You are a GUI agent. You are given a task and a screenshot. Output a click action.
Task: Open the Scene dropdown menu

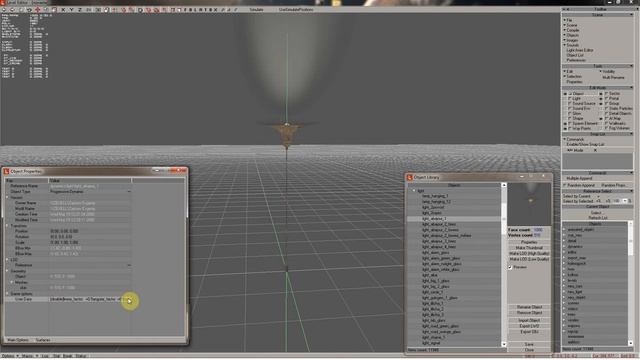tap(571, 25)
